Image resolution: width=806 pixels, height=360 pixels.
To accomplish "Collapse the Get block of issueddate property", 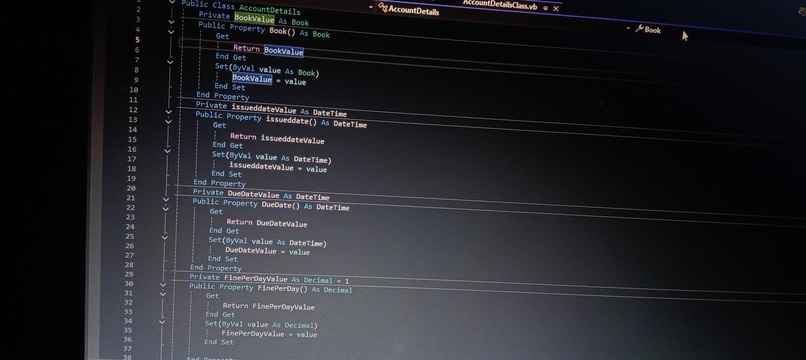I will pos(168,121).
